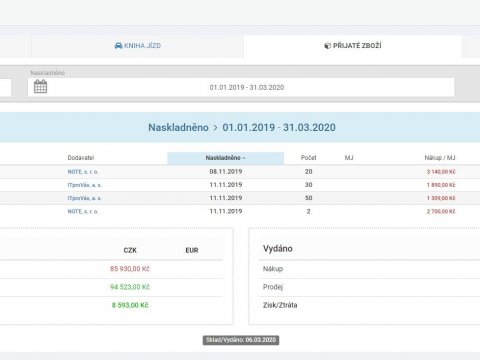Select the price 3 140,00 Kč
This screenshot has height=360, width=480.
[441, 172]
